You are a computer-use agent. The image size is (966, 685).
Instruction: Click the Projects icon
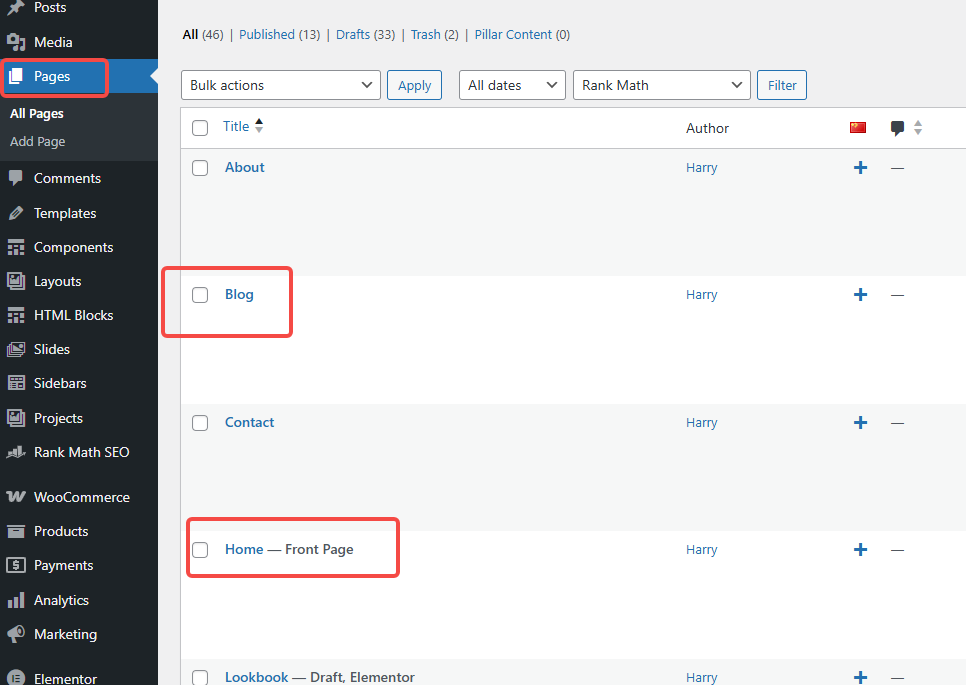16,418
